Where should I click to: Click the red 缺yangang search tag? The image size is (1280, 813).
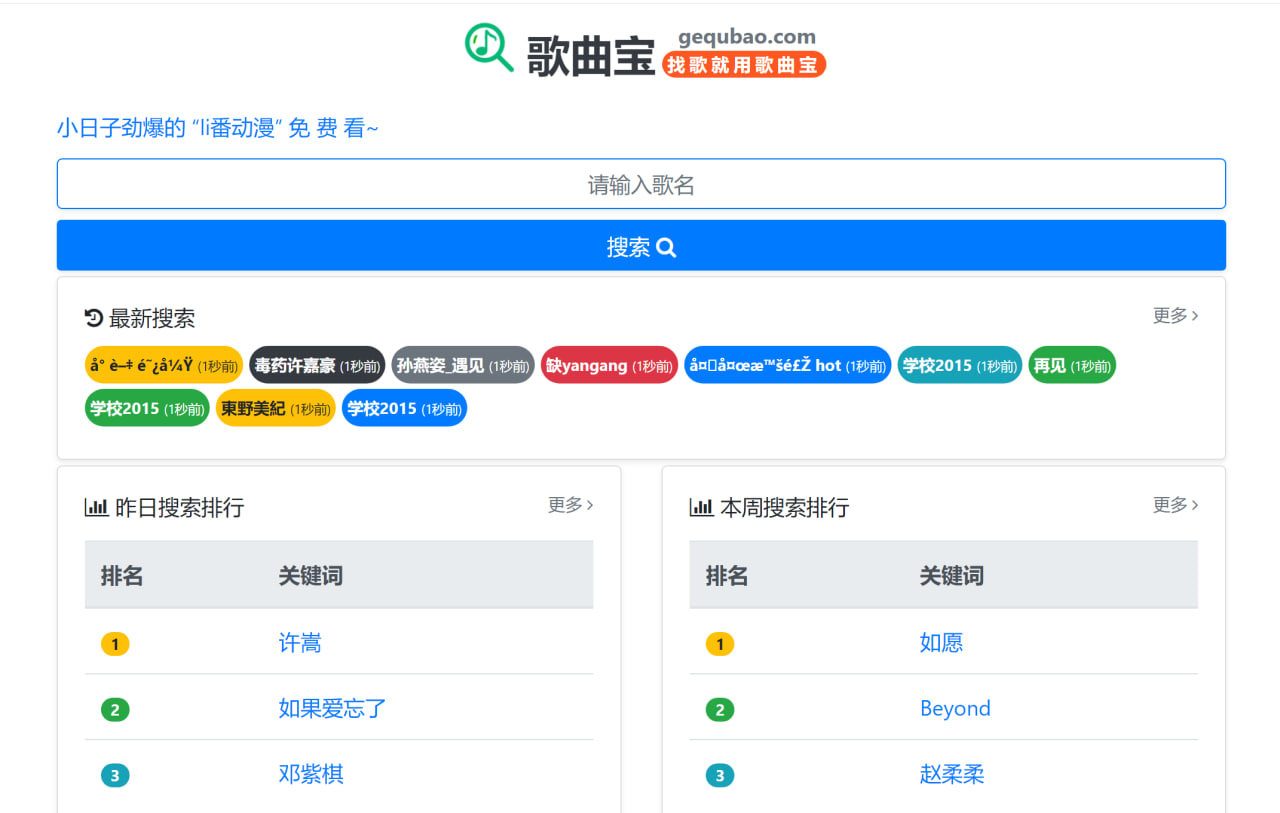tap(608, 365)
